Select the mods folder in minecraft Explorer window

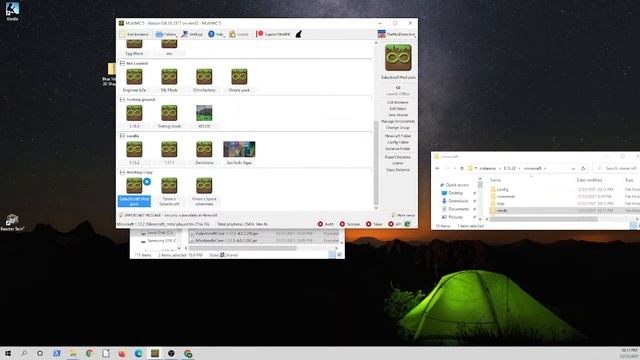[502, 211]
